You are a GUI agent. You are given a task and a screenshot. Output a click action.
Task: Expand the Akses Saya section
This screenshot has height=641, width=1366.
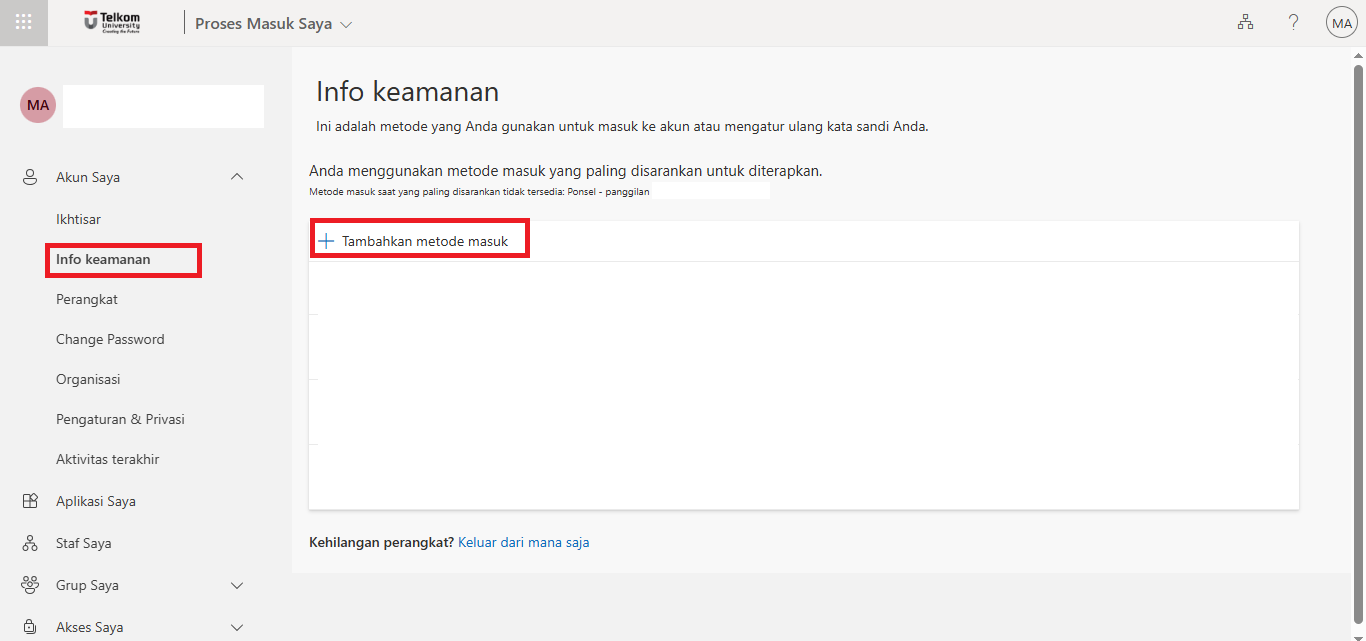pyautogui.click(x=237, y=627)
